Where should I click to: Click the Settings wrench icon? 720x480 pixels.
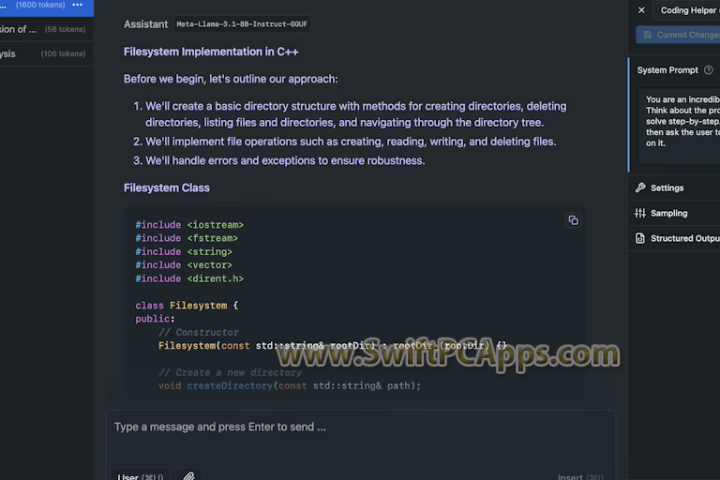pyautogui.click(x=640, y=187)
